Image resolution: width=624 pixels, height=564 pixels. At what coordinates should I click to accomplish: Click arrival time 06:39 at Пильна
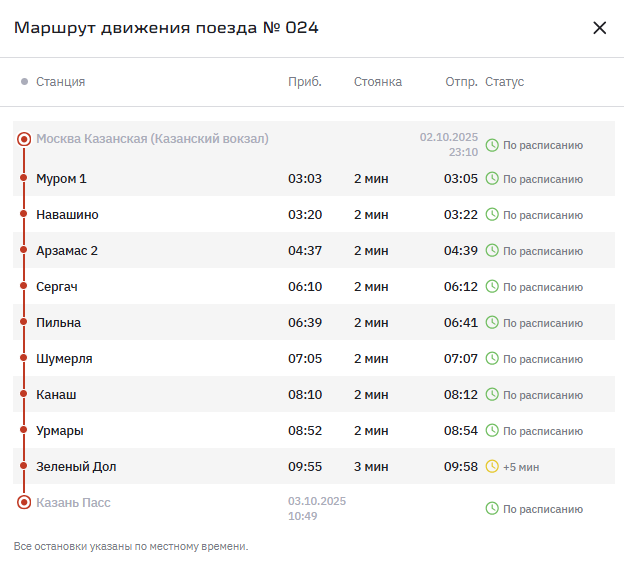pyautogui.click(x=305, y=322)
